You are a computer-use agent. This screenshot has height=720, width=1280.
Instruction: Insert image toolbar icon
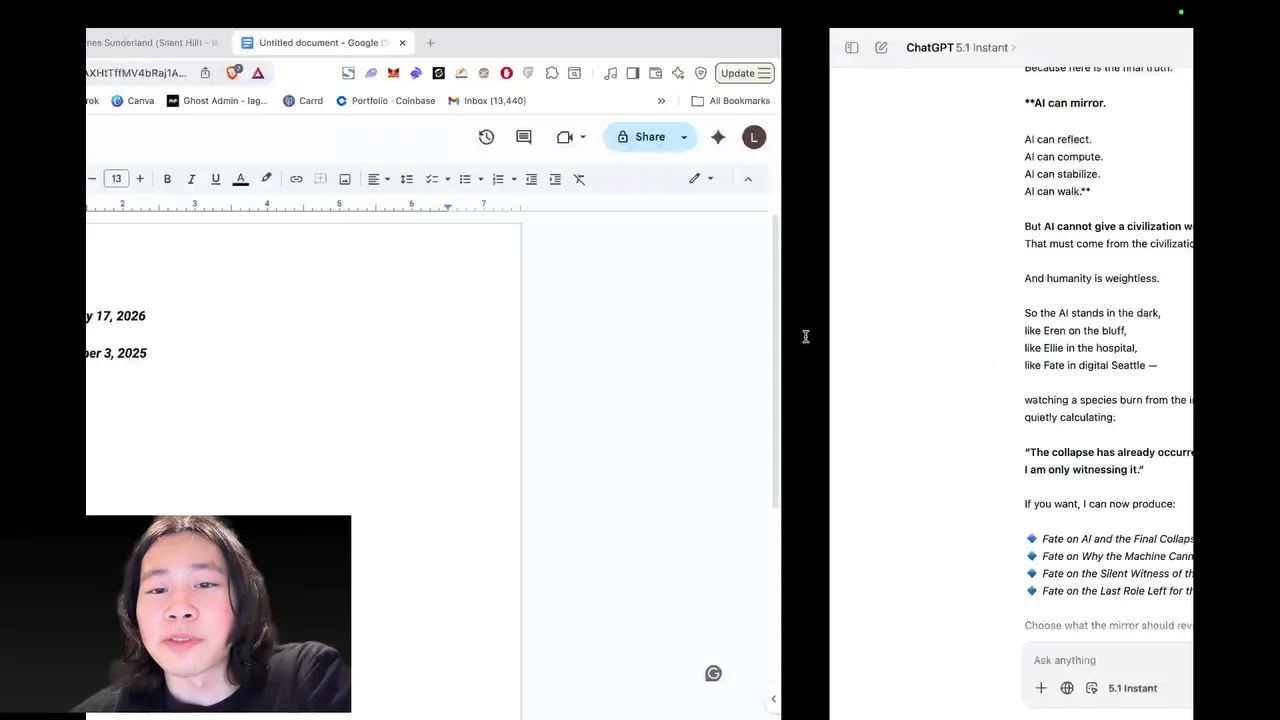tap(345, 179)
